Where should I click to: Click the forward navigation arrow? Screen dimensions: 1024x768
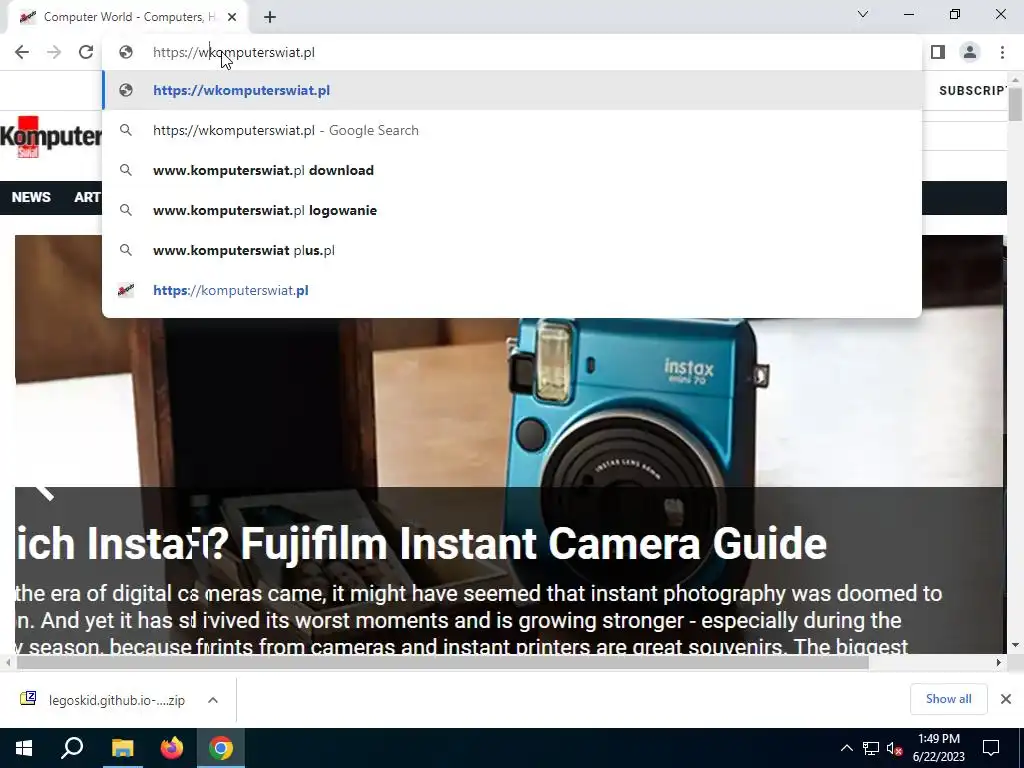(54, 52)
